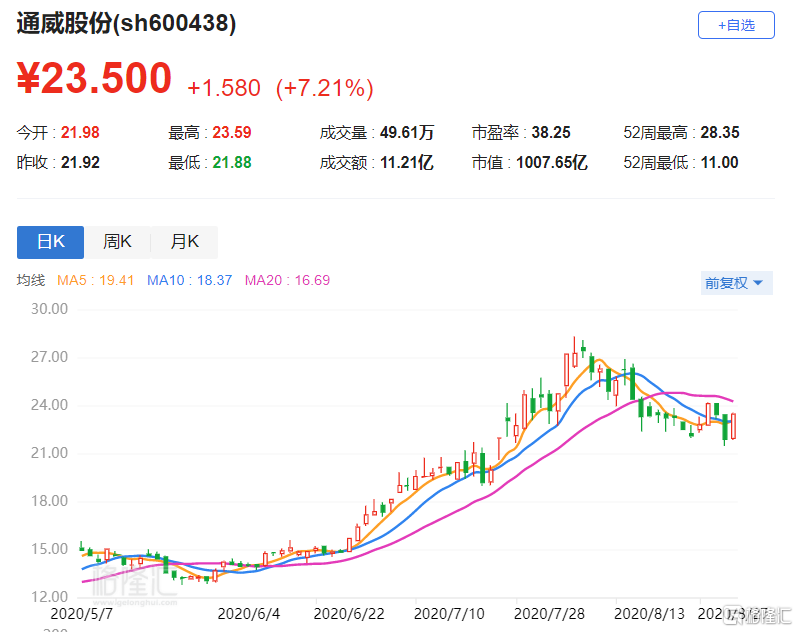
Task: Click the 今开 opening price 21.98
Action: [80, 132]
